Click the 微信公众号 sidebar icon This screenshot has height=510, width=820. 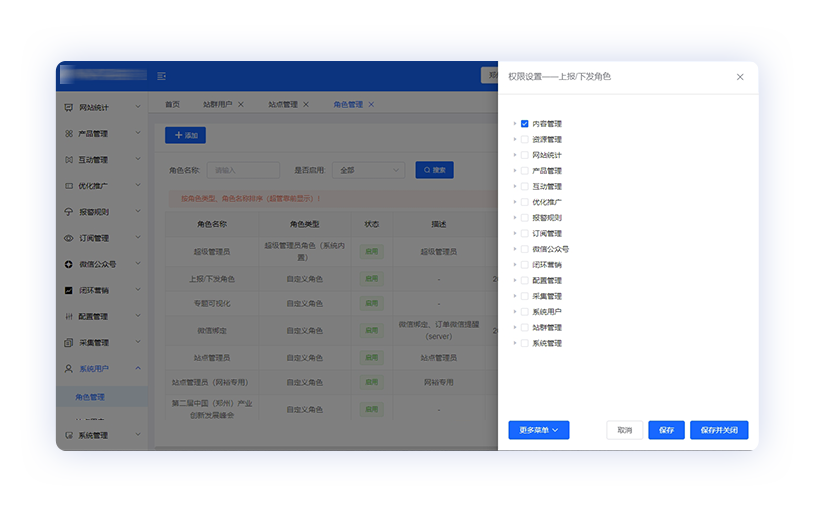[x=69, y=264]
